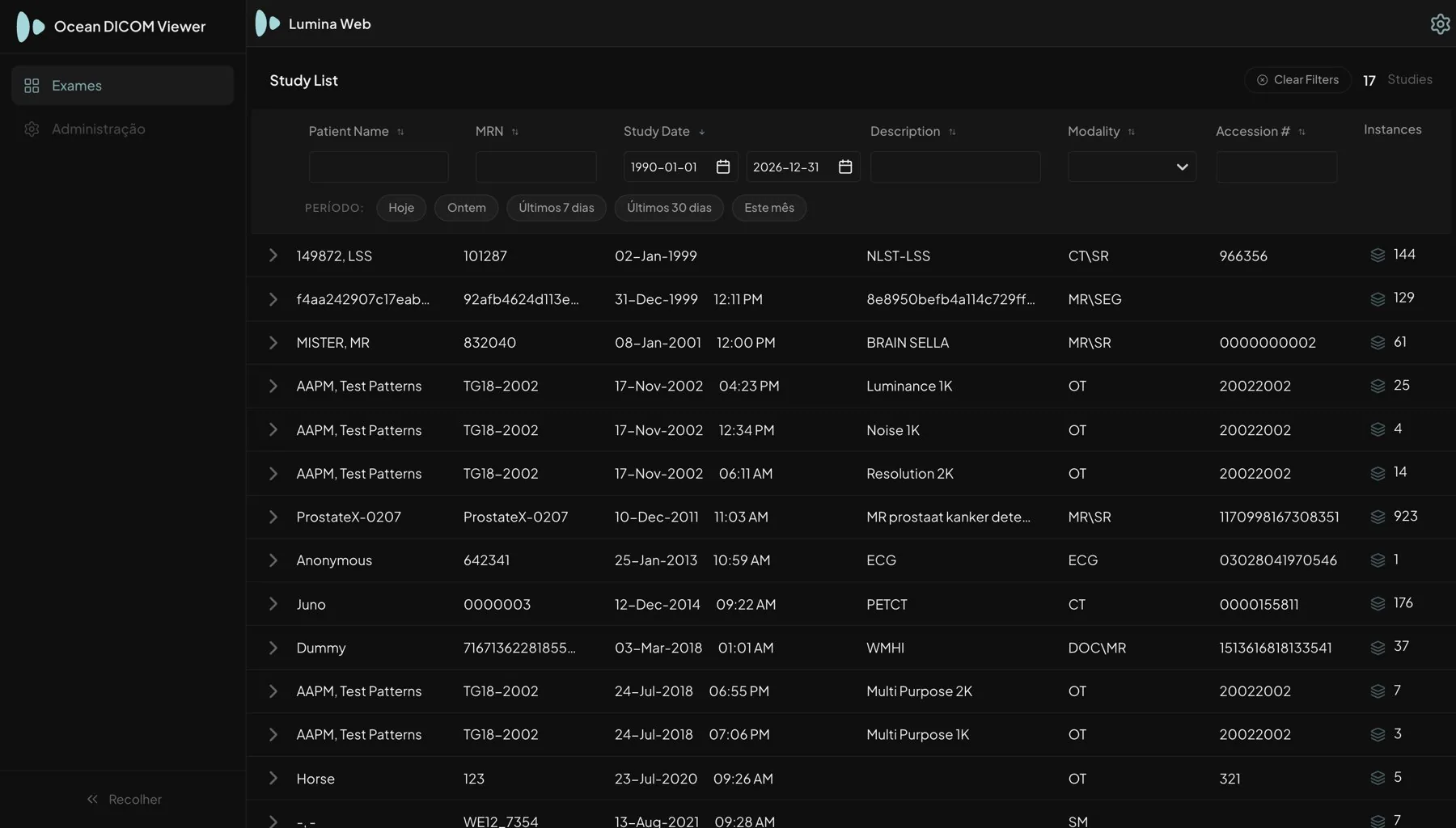Open the Exames sidebar item
The height and width of the screenshot is (828, 1456).
pyautogui.click(x=123, y=86)
